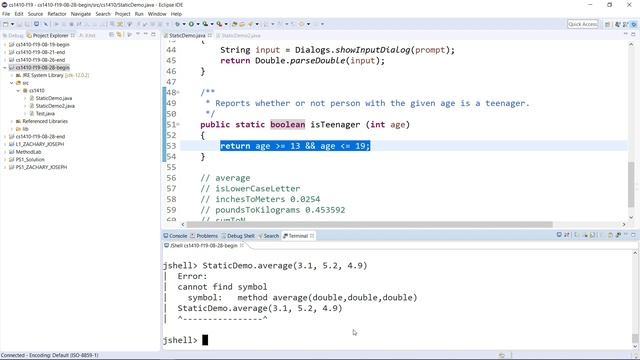Click the Open a Terminal icon
Screen dimensions: 640x360
[x=559, y=235]
